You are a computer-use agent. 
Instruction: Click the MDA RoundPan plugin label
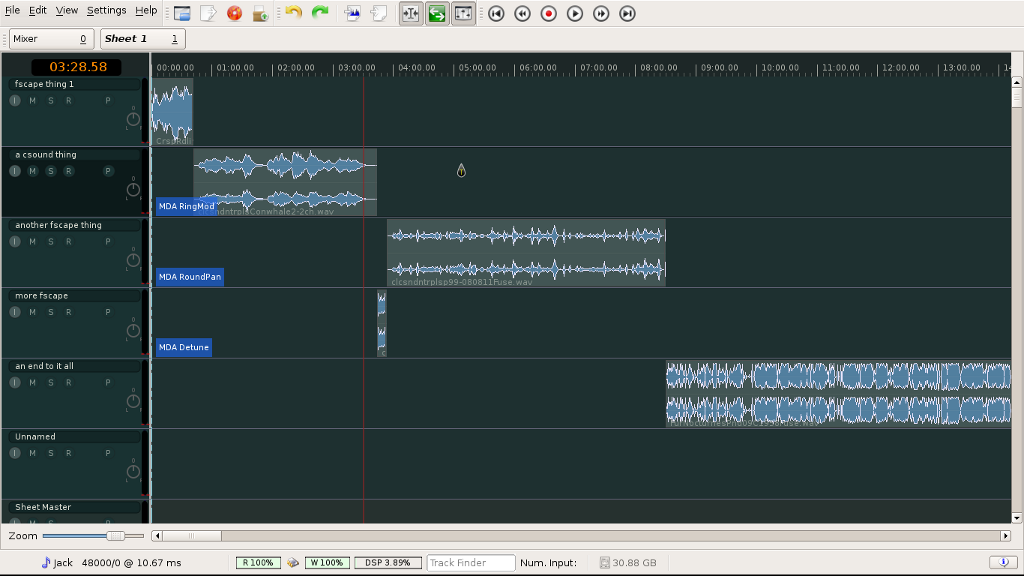click(x=189, y=277)
